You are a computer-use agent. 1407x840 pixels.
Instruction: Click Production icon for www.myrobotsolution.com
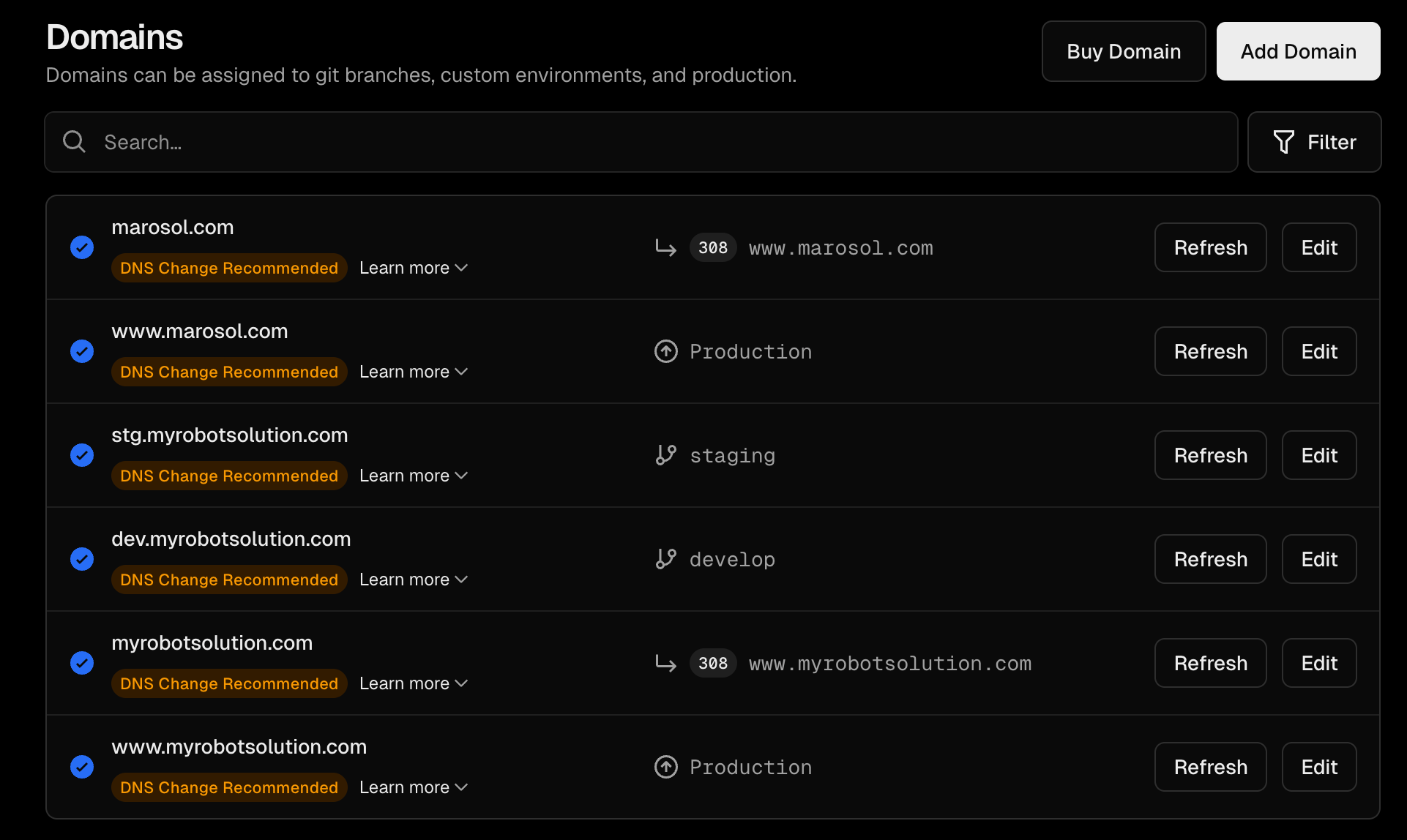665,767
